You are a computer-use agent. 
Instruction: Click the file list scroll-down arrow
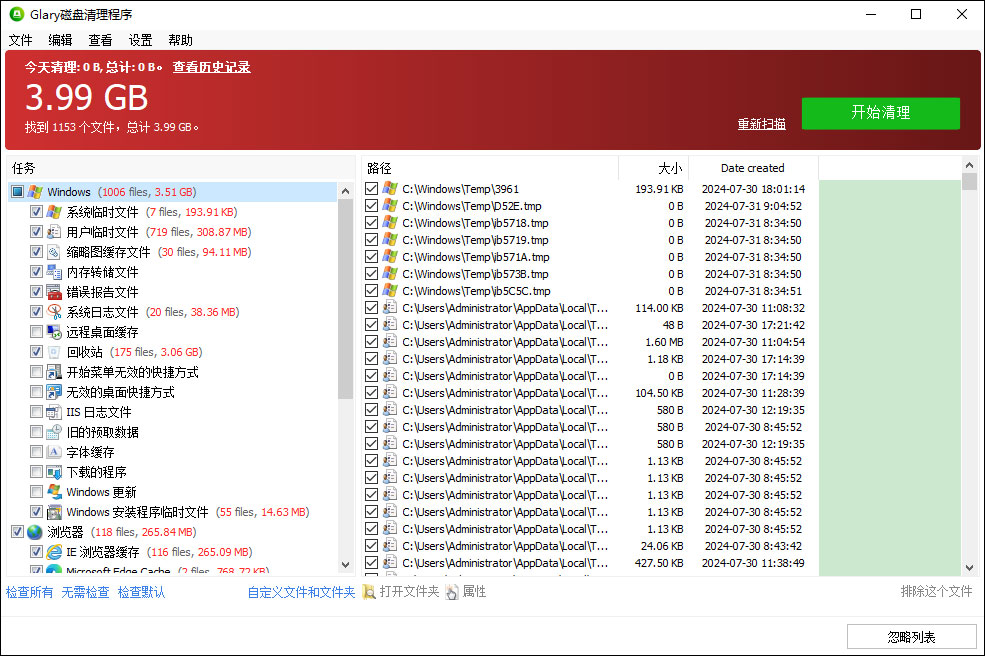969,567
